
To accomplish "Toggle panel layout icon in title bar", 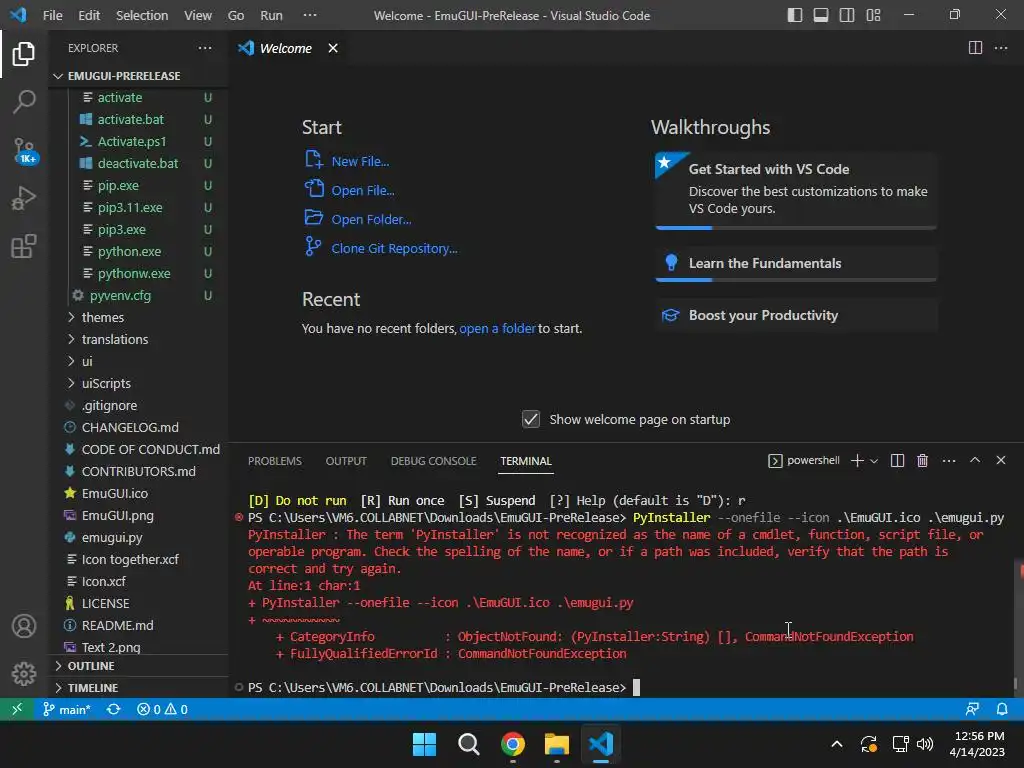I will point(821,15).
